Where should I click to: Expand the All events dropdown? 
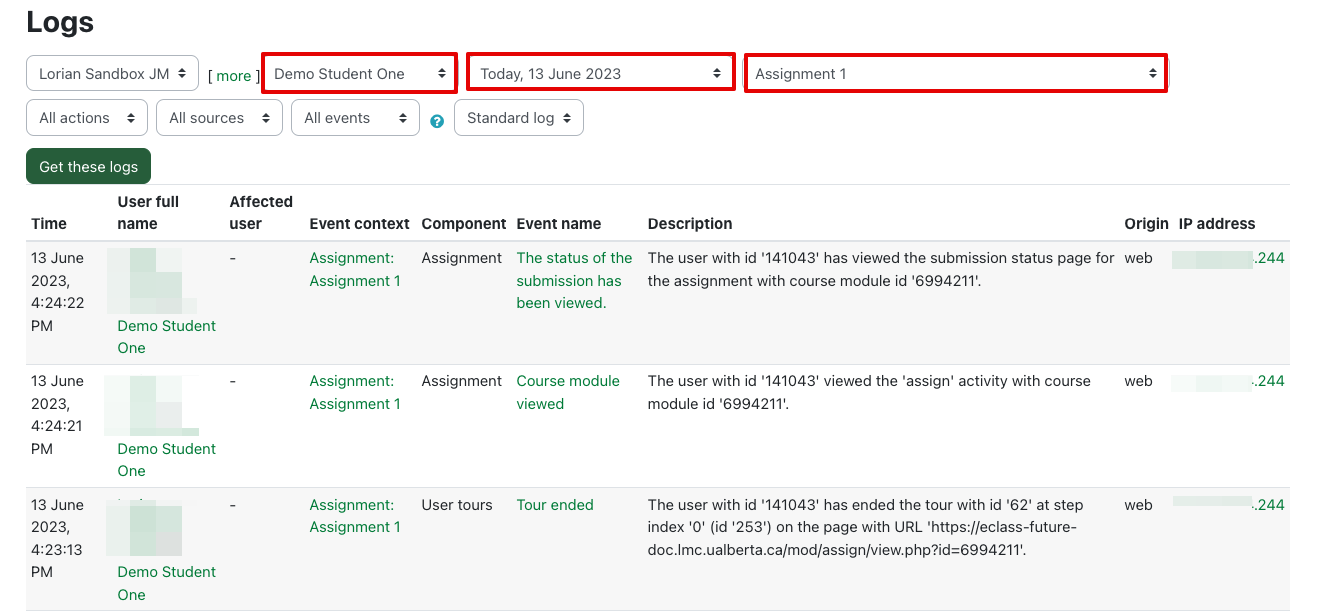click(355, 118)
